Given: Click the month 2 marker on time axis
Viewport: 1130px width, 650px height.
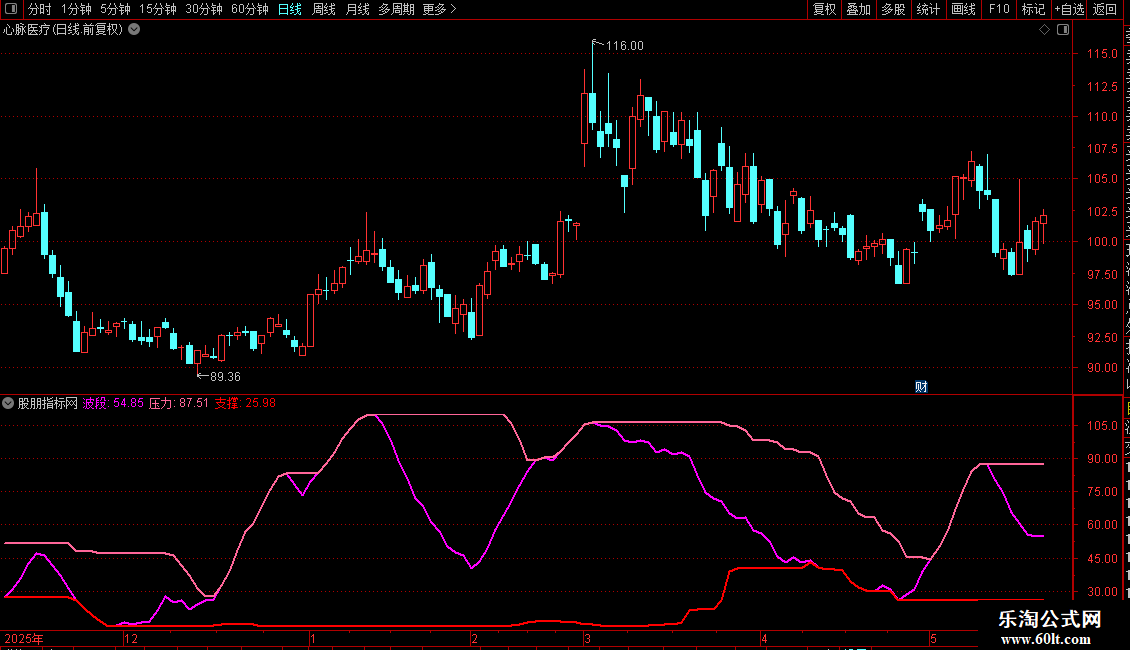Looking at the screenshot, I should 474,638.
